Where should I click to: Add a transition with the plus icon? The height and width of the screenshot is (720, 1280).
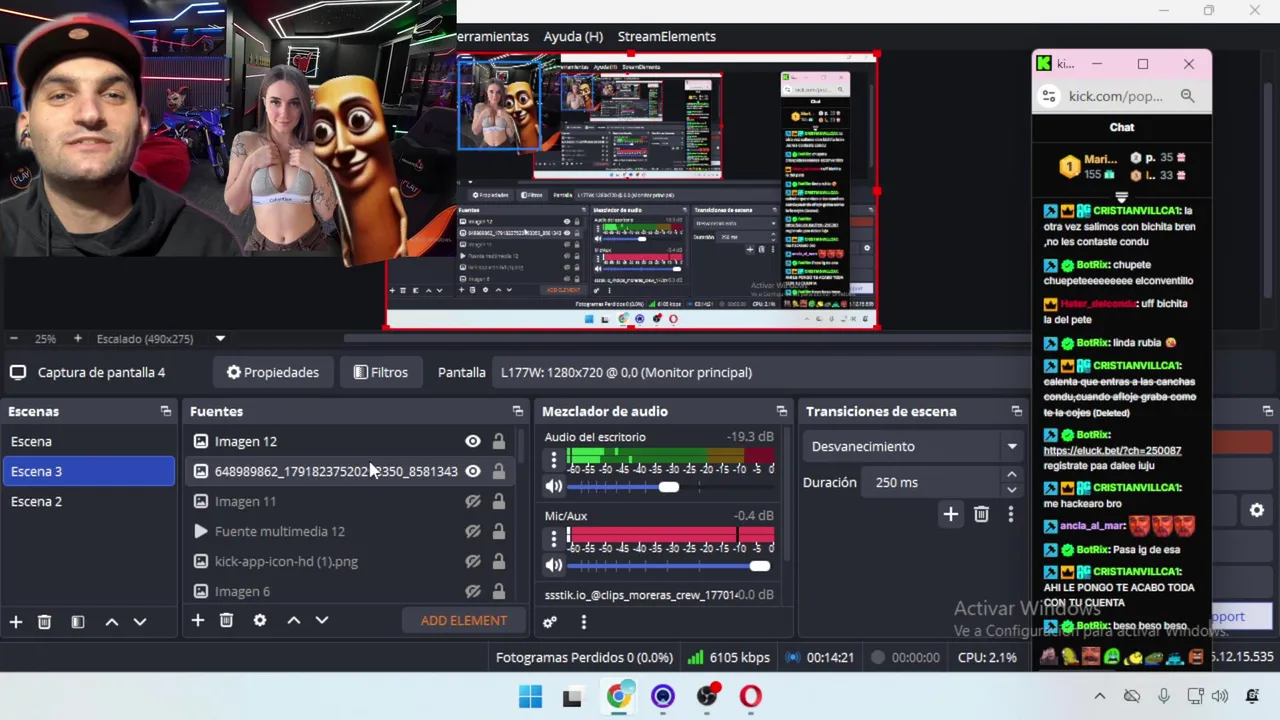click(951, 514)
